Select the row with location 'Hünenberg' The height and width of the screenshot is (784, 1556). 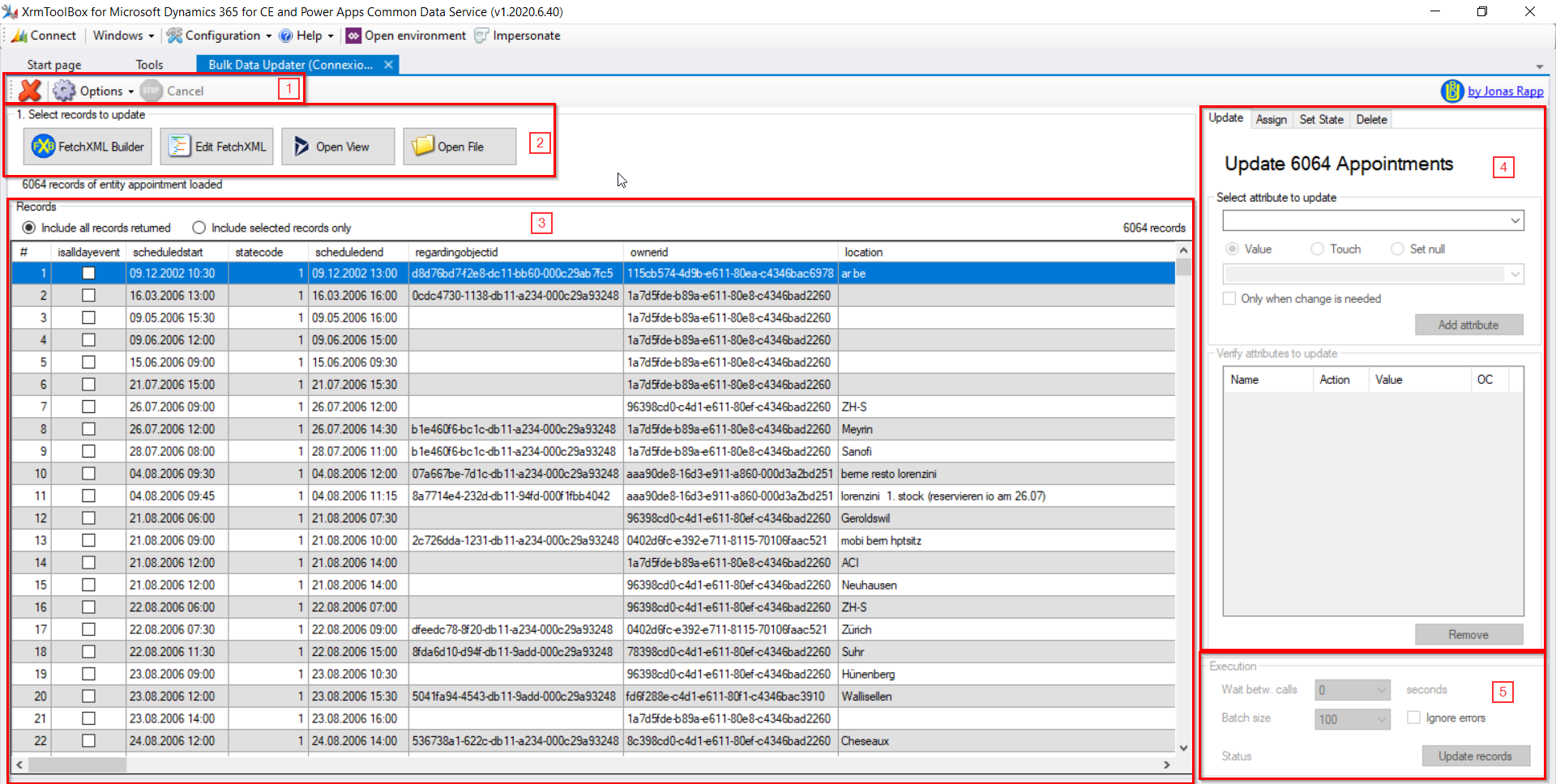pyautogui.click(x=593, y=674)
